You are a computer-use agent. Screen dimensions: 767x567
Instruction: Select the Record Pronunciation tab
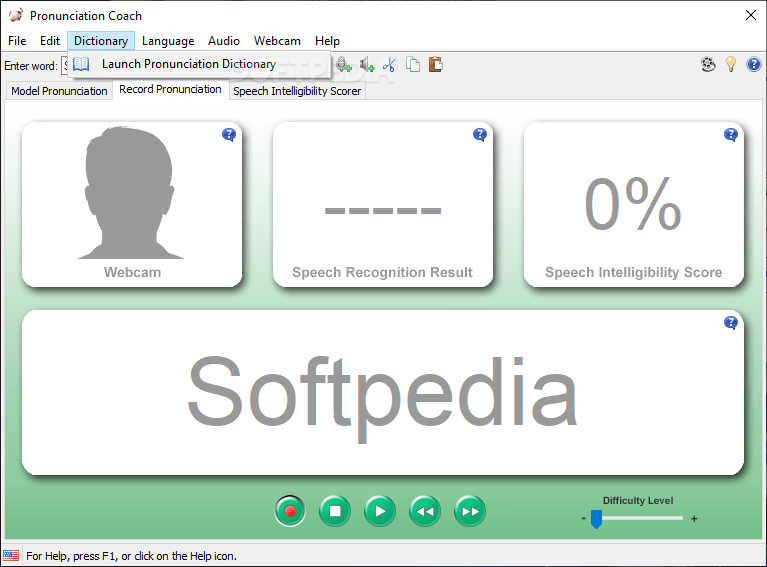(x=170, y=90)
